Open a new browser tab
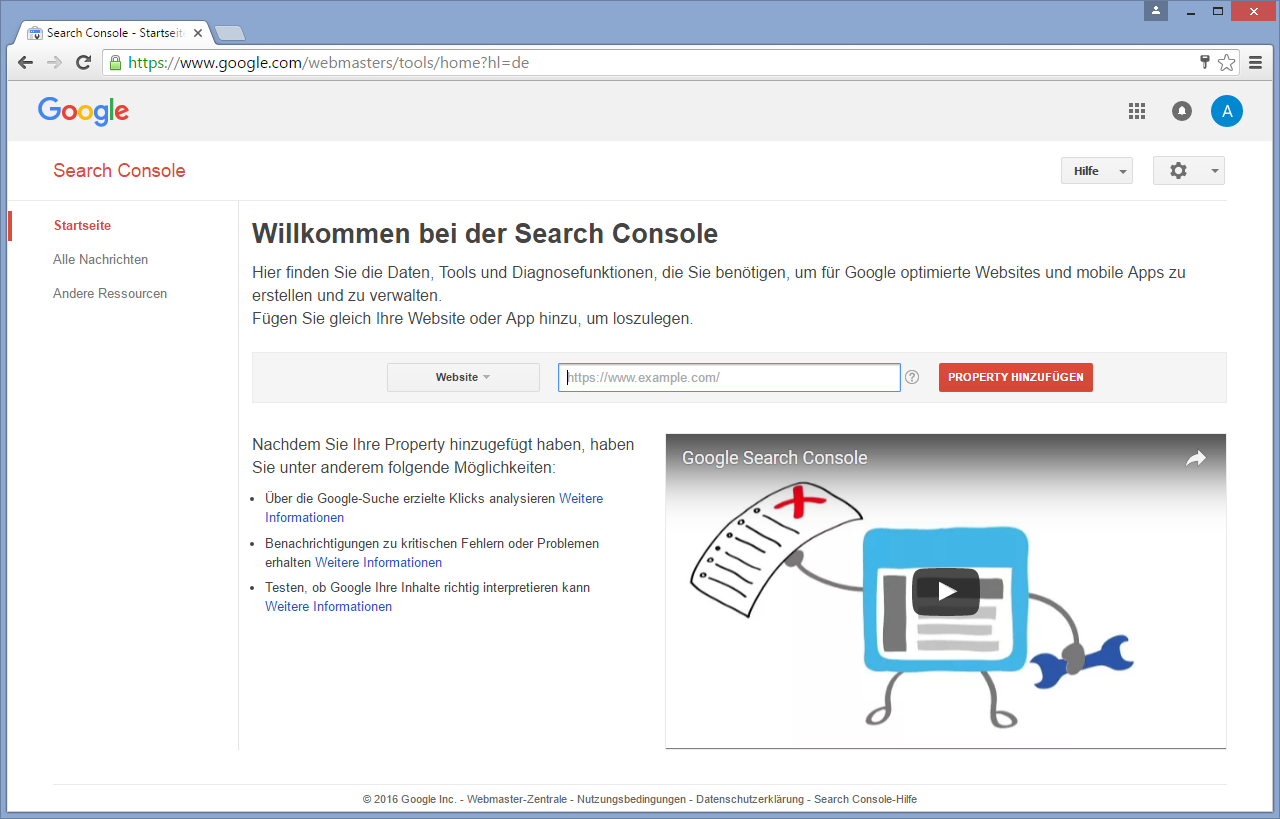The width and height of the screenshot is (1280, 819). (230, 33)
